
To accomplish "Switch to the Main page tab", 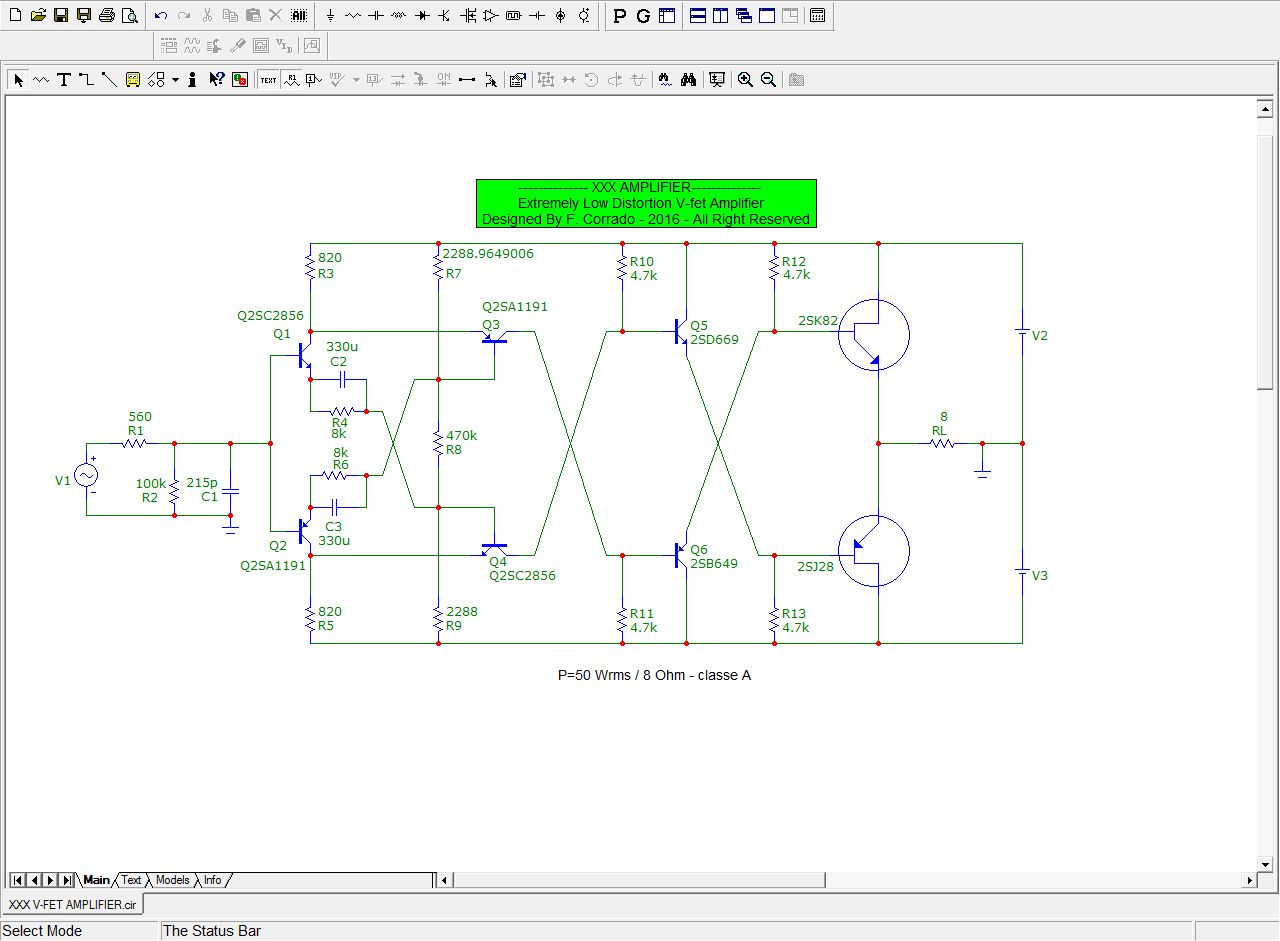I will [96, 880].
